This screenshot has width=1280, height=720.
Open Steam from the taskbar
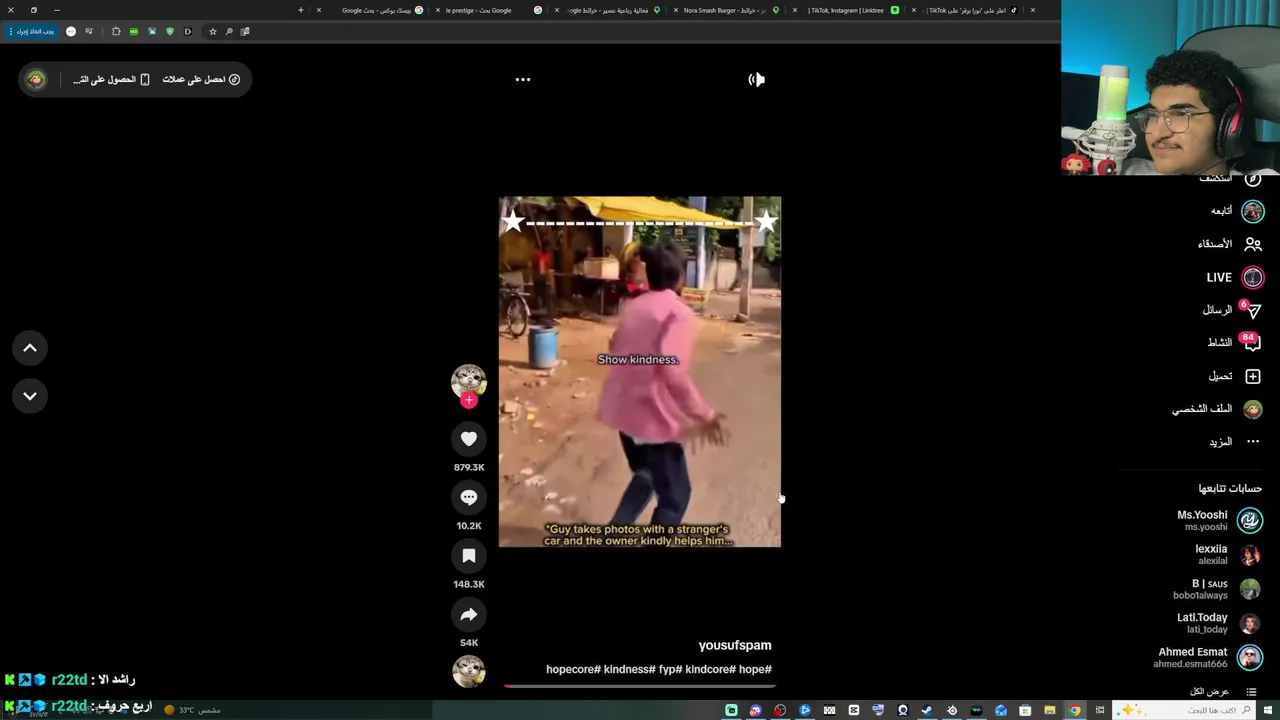926,710
